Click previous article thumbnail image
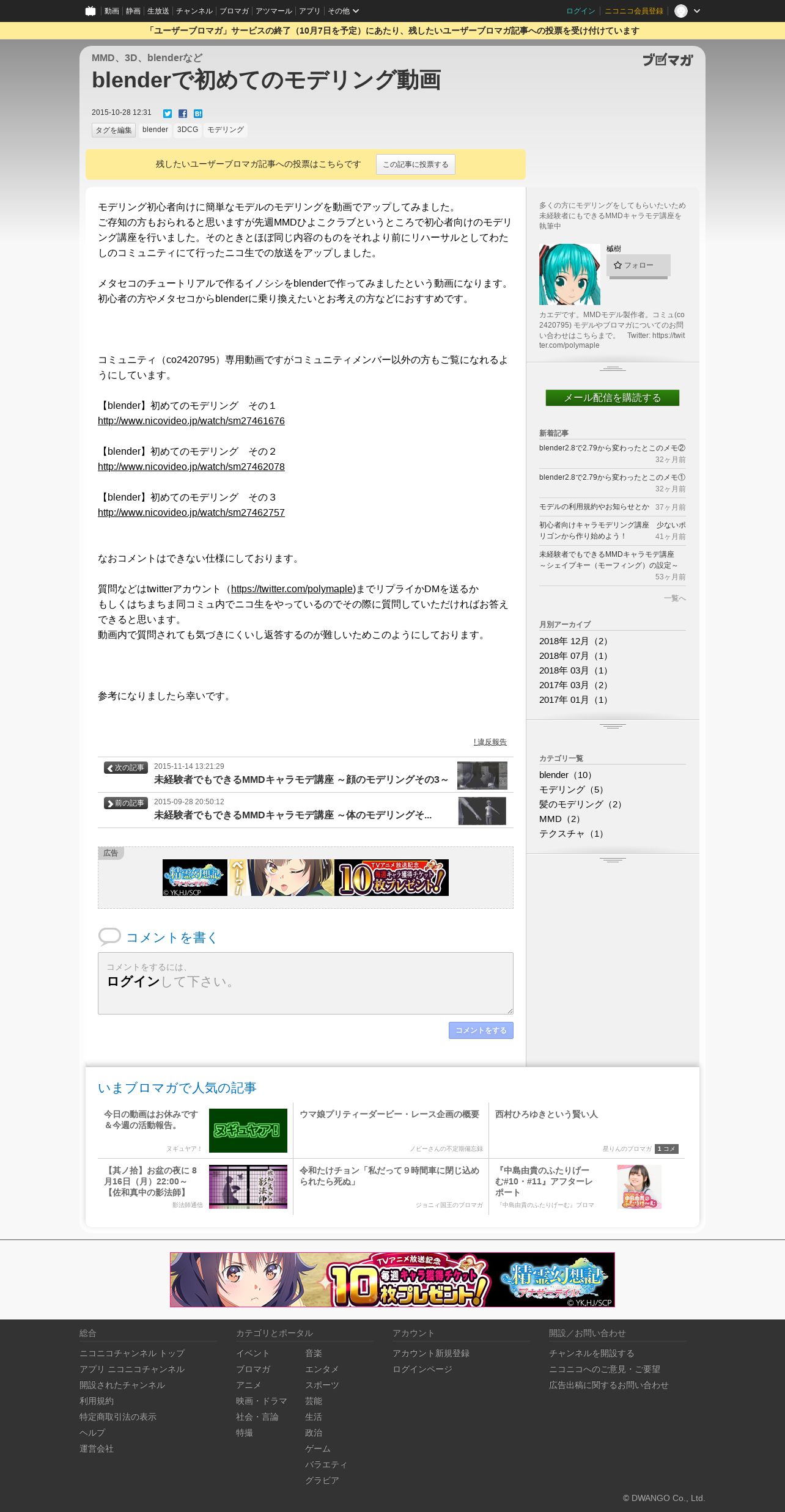This screenshot has width=785, height=1512. pyautogui.click(x=482, y=811)
